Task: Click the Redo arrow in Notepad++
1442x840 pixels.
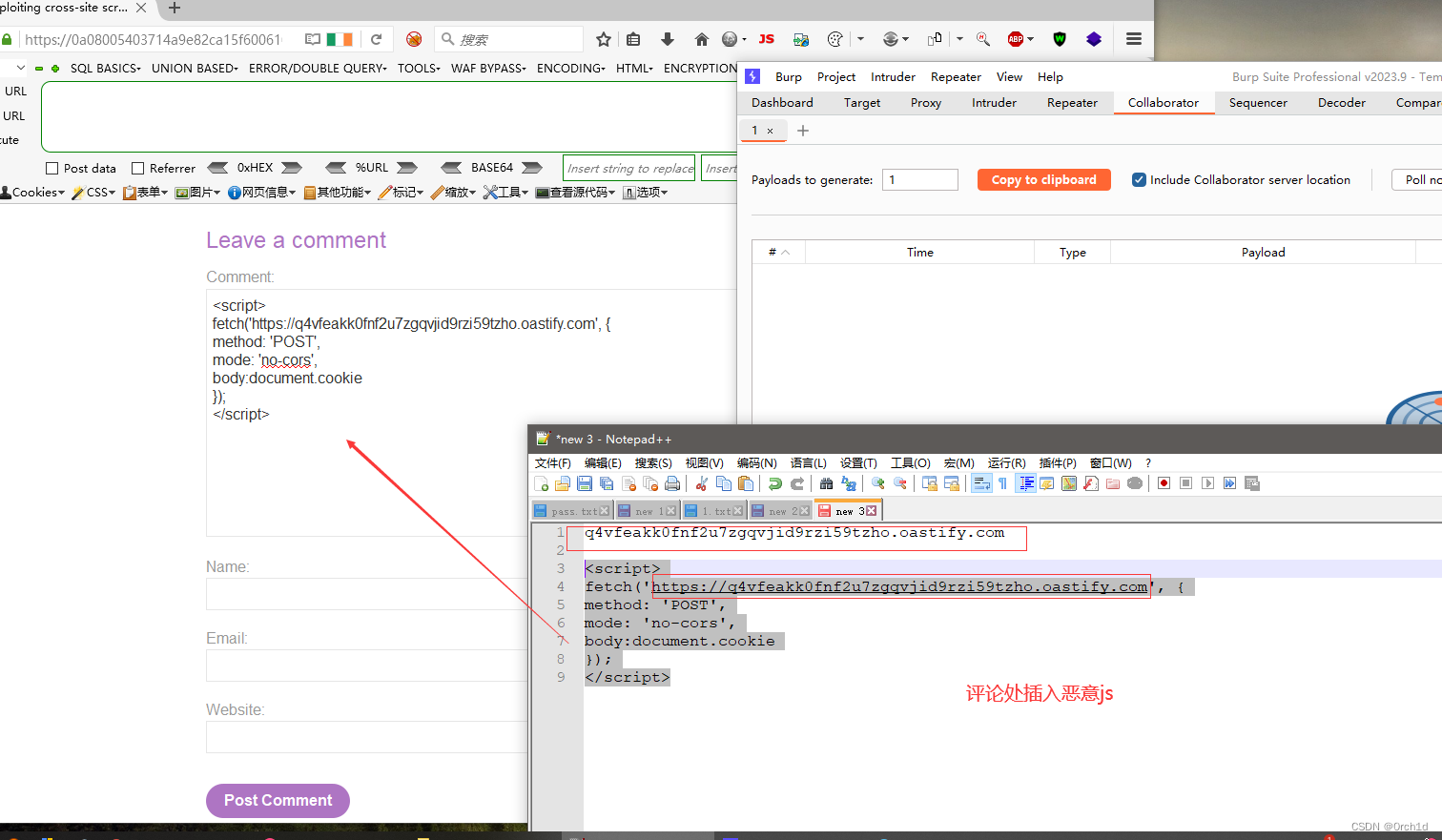Action: coord(797,483)
